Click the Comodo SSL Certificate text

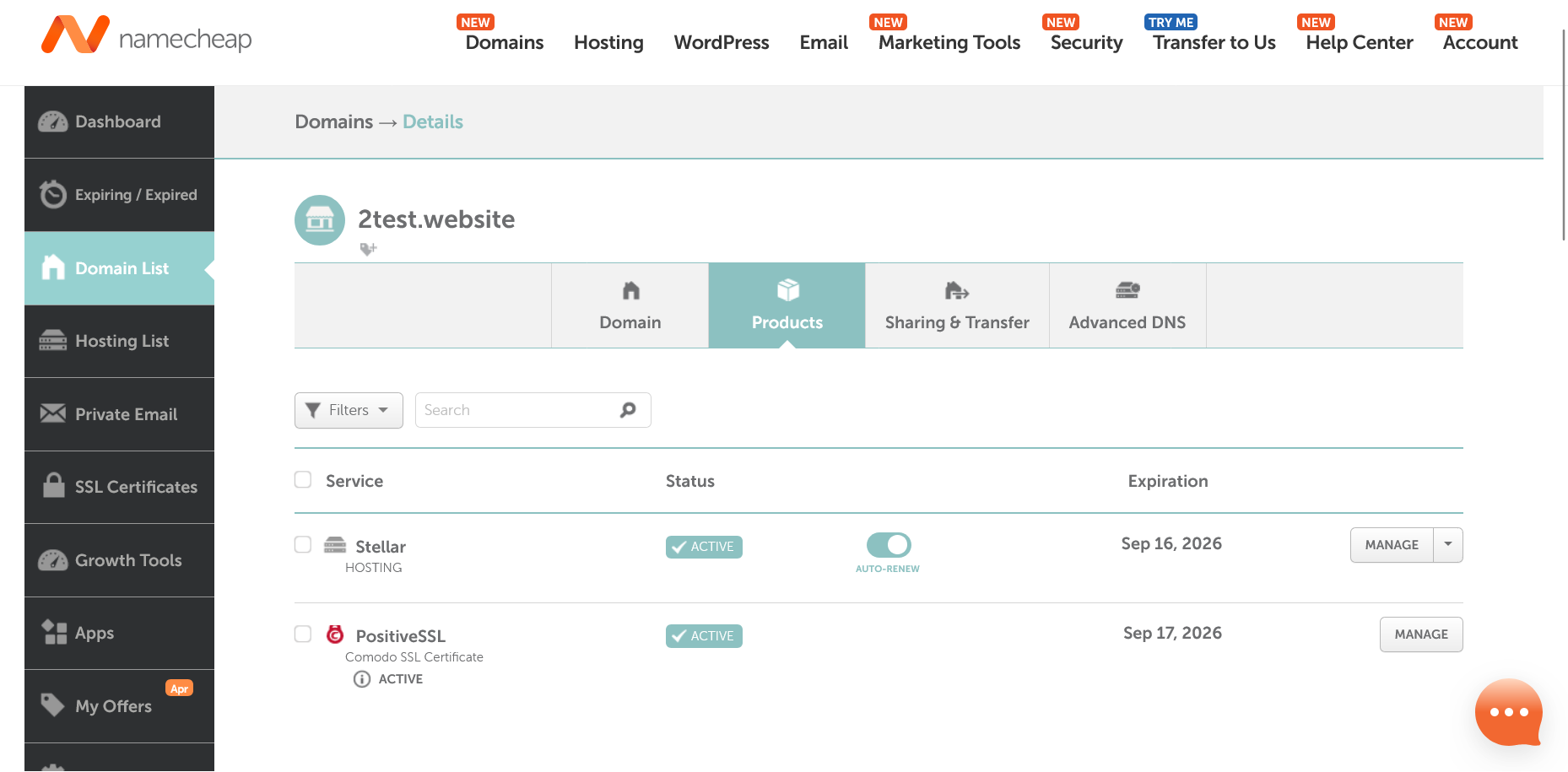pos(414,657)
